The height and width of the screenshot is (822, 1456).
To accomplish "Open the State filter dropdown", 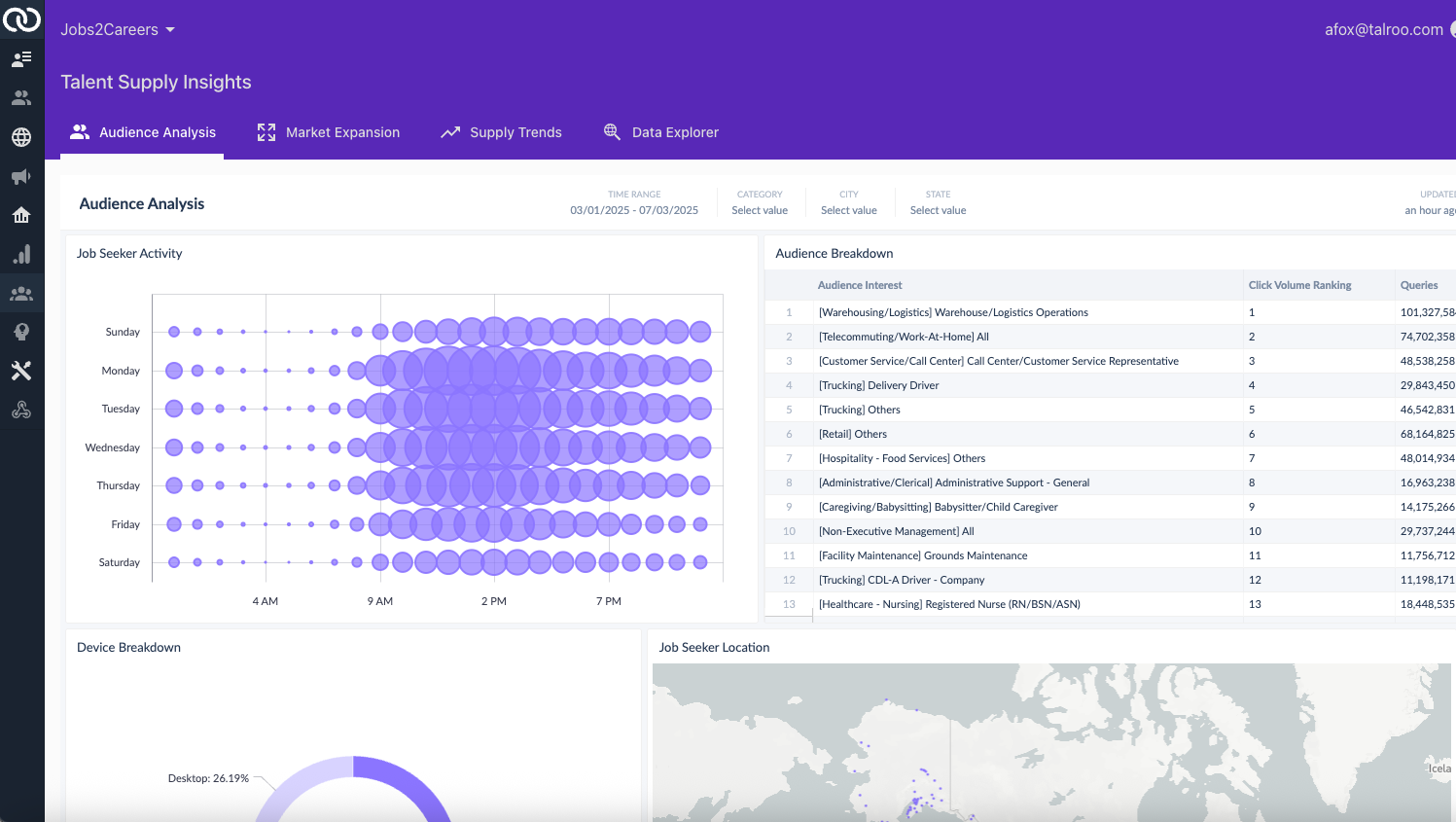I will pos(938,210).
